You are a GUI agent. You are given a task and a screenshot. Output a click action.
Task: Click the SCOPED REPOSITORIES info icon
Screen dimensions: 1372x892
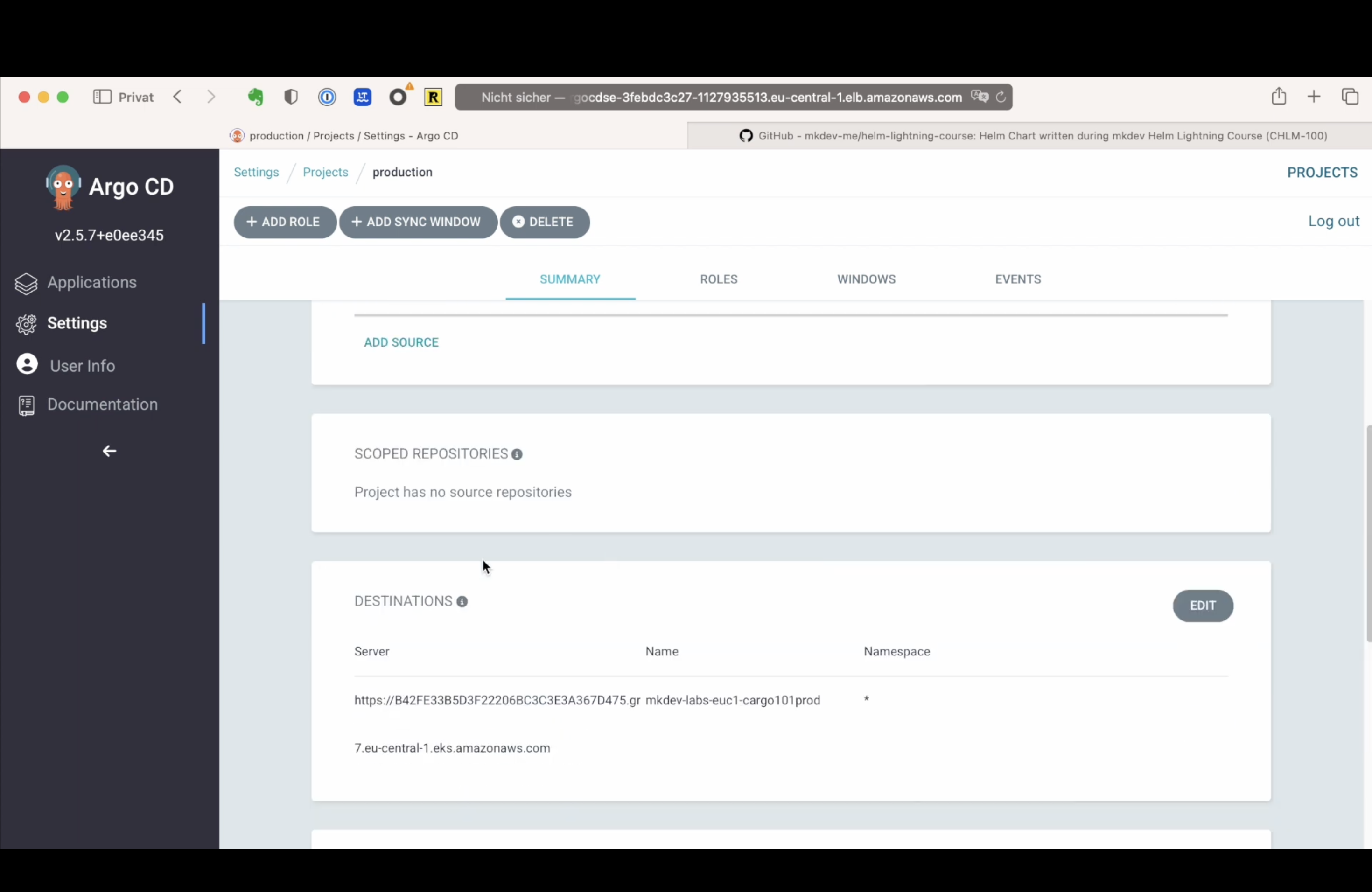[x=518, y=454]
